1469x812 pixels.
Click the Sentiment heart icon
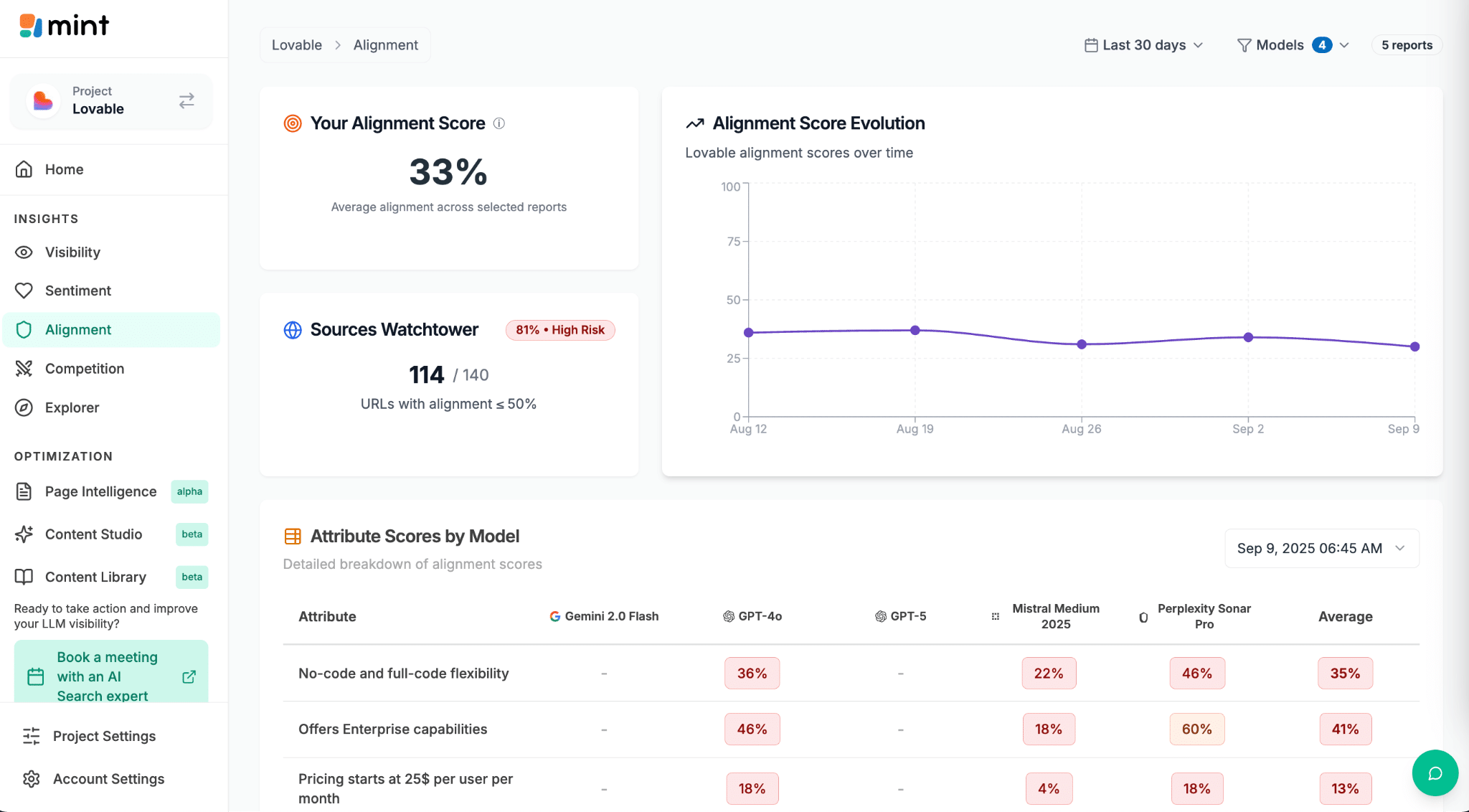tap(24, 291)
